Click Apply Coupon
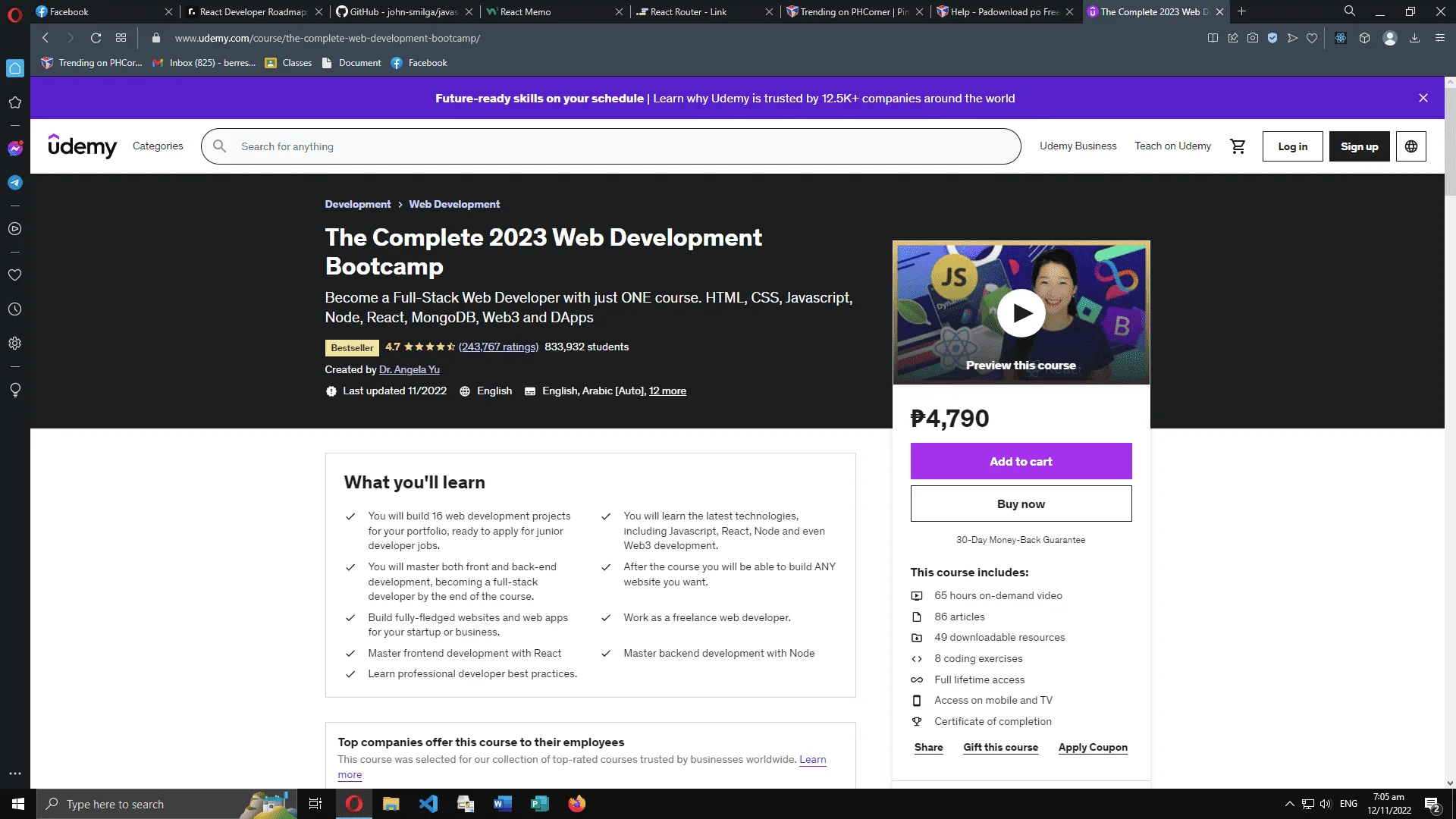The width and height of the screenshot is (1456, 819). [1093, 748]
